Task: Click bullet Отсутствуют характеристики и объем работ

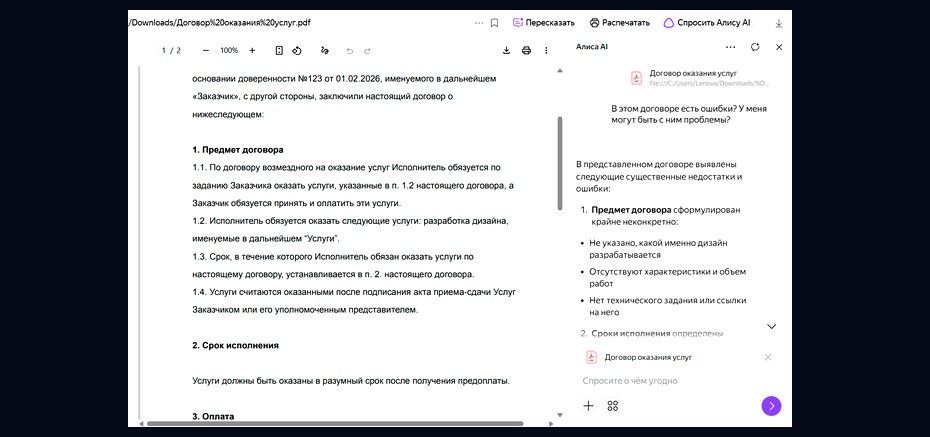Action: (x=667, y=277)
